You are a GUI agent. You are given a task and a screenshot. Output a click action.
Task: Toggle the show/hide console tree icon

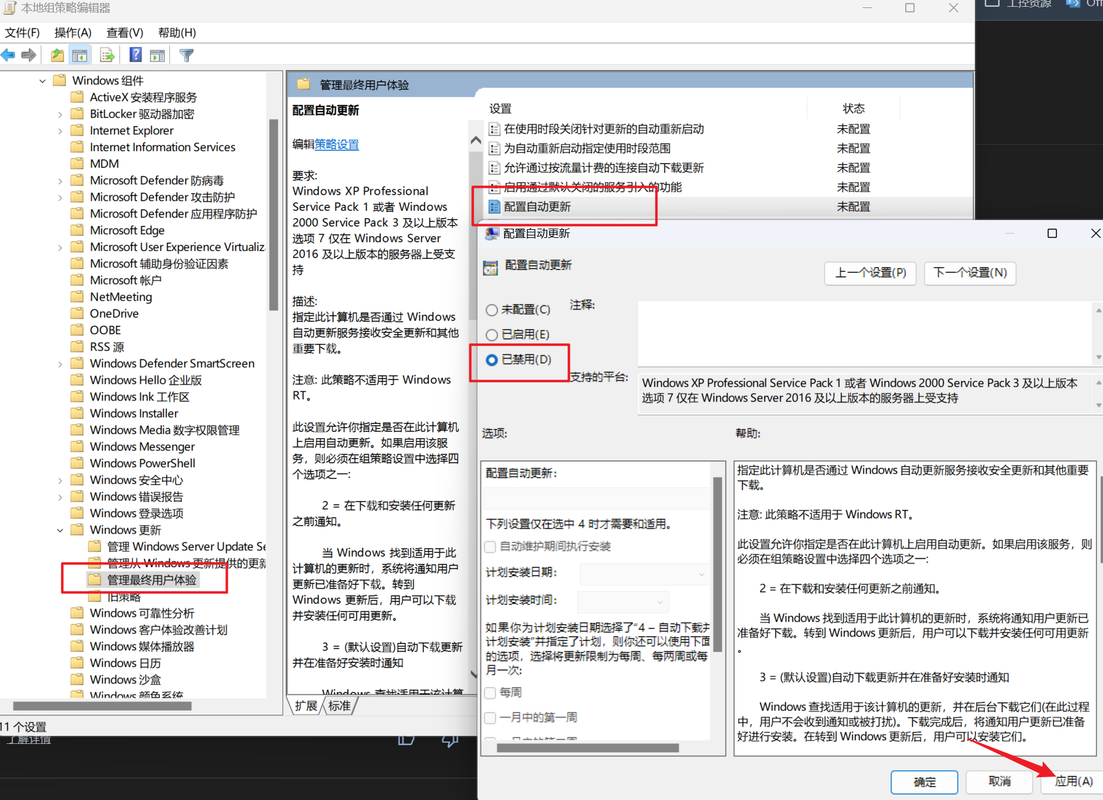point(80,55)
